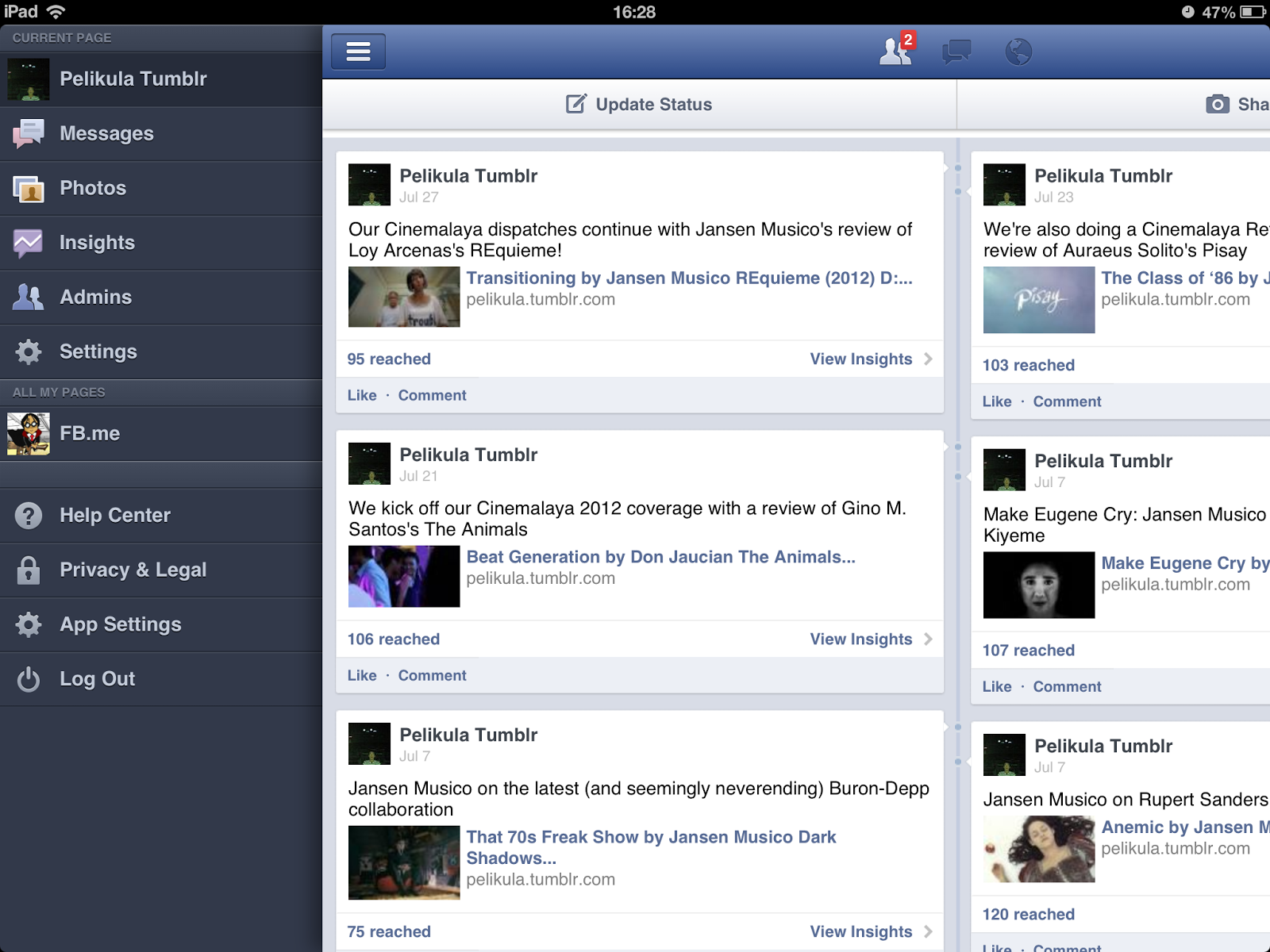Select the Photos sidebar icon
This screenshot has width=1270, height=952.
click(29, 188)
